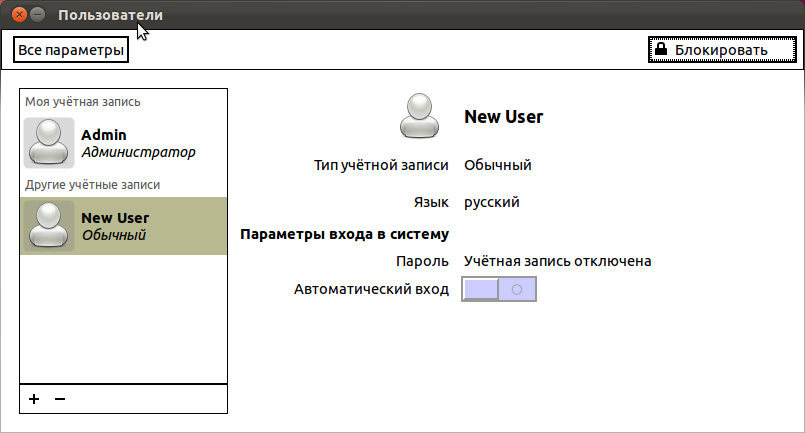Click the New User name heading

(x=504, y=117)
